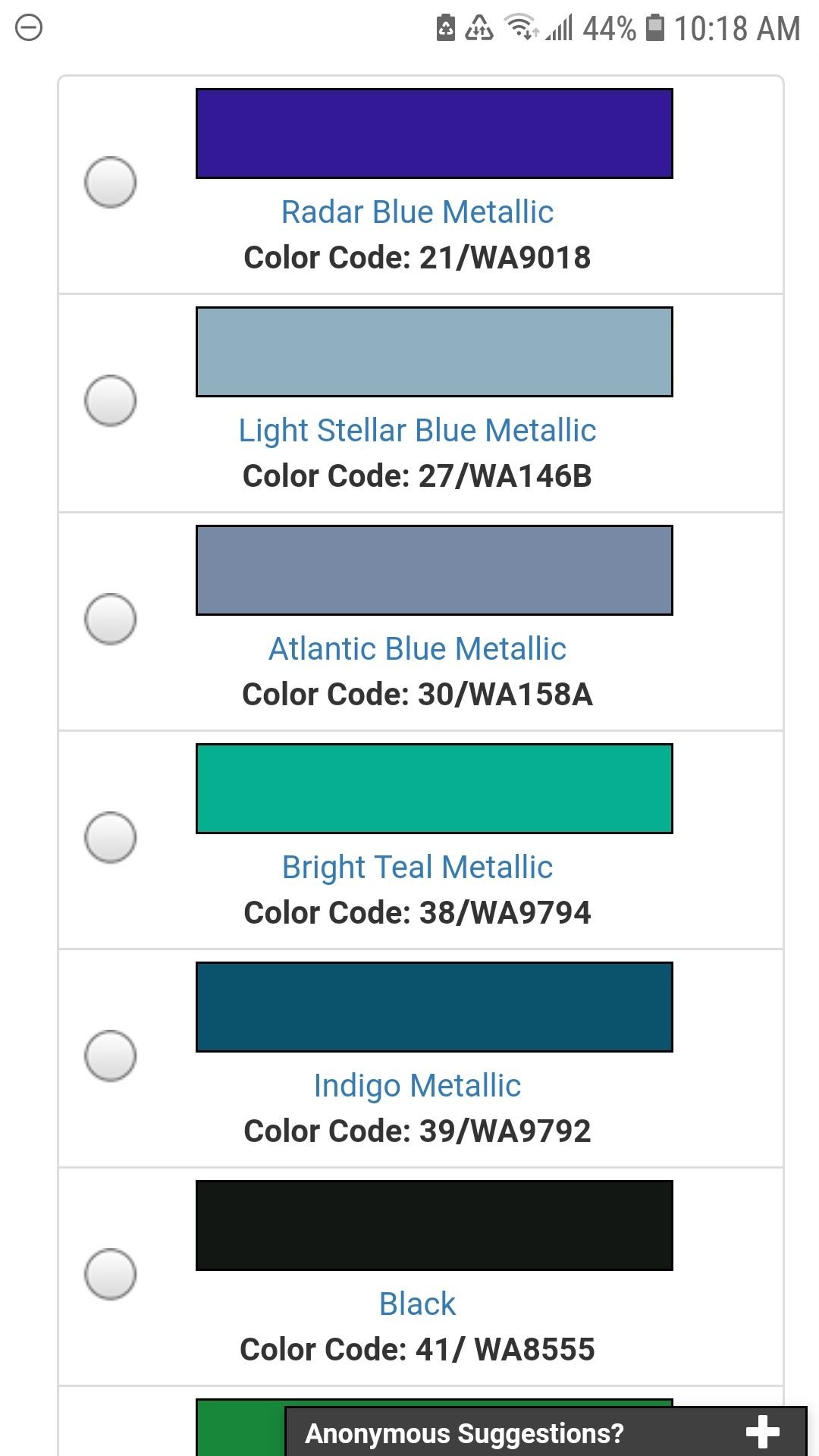Choose the Atlantic Blue Metallic radio option
This screenshot has height=1456, width=819.
click(x=110, y=619)
